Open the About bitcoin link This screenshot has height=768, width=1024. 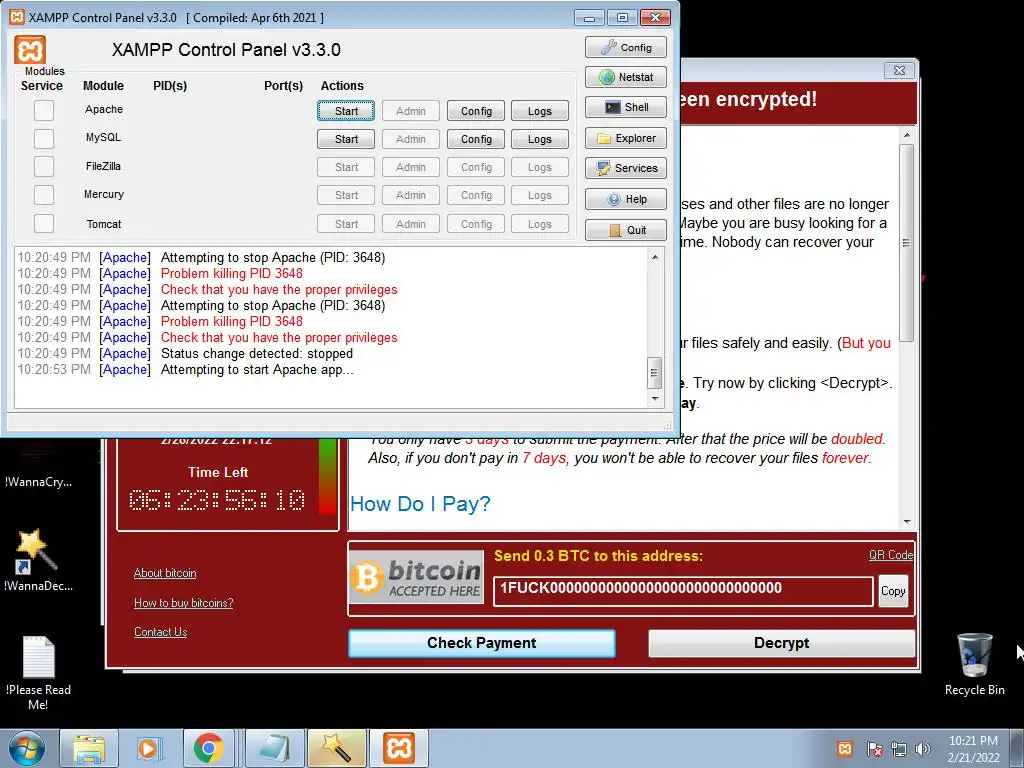(x=165, y=573)
